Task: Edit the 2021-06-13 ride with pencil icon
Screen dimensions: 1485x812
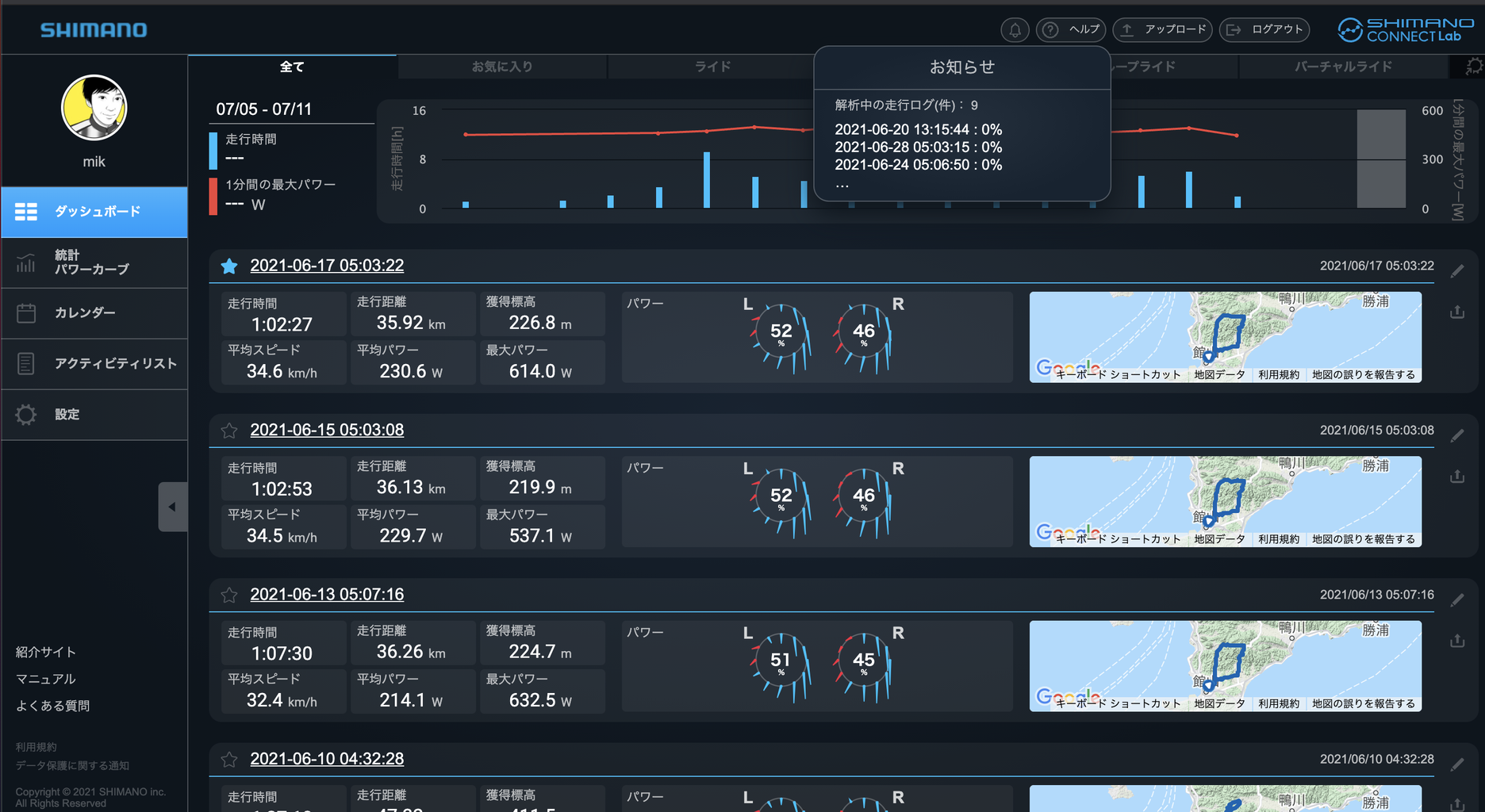Action: (x=1457, y=600)
